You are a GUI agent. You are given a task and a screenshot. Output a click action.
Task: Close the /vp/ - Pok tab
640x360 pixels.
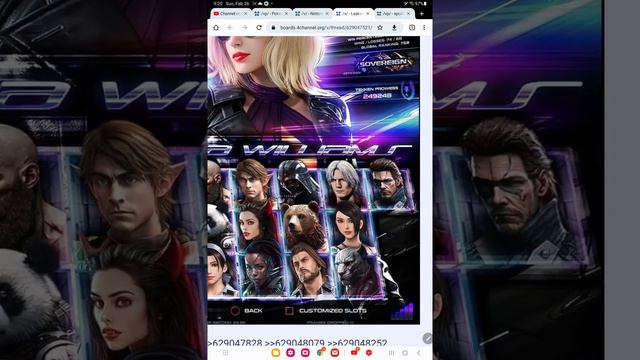286,13
